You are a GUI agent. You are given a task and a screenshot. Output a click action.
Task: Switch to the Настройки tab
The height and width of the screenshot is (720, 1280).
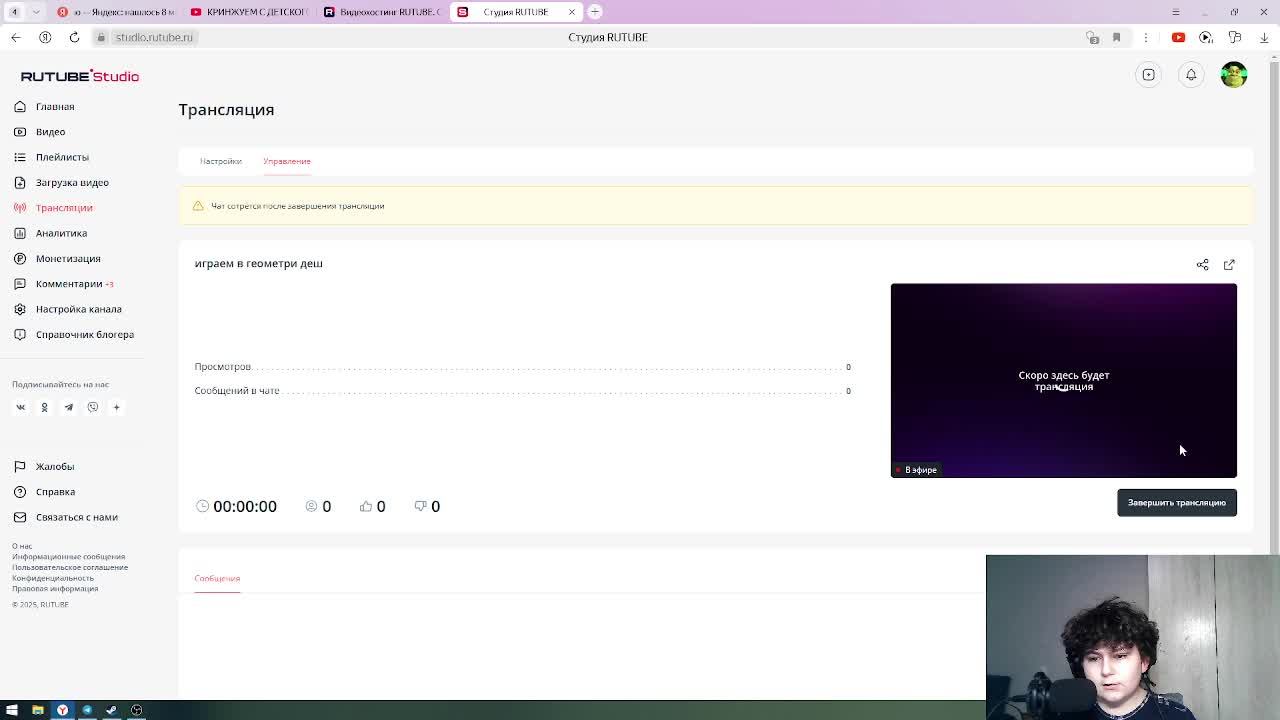pyautogui.click(x=221, y=161)
